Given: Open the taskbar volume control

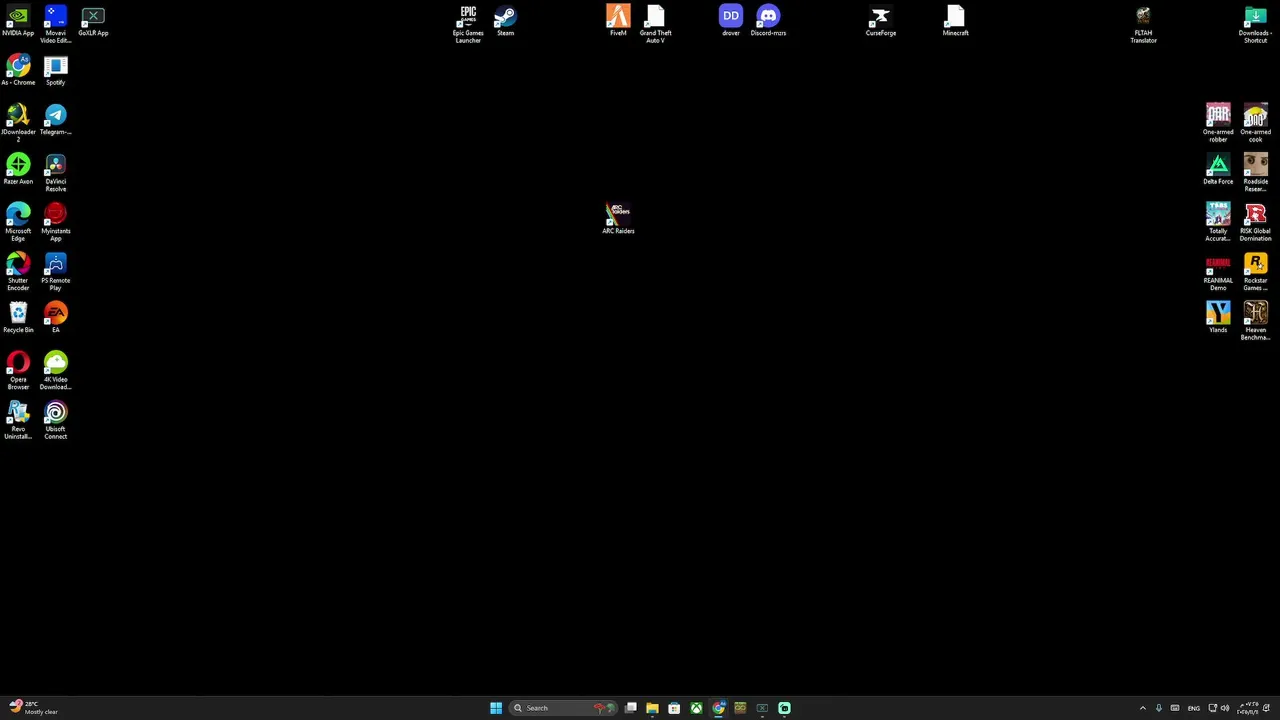Looking at the screenshot, I should coord(1225,708).
